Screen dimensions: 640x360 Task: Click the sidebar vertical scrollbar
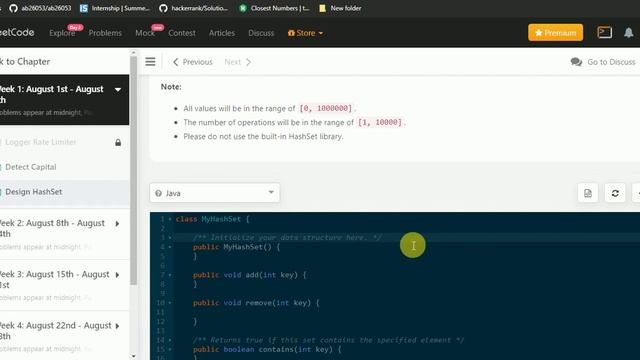(x=133, y=170)
